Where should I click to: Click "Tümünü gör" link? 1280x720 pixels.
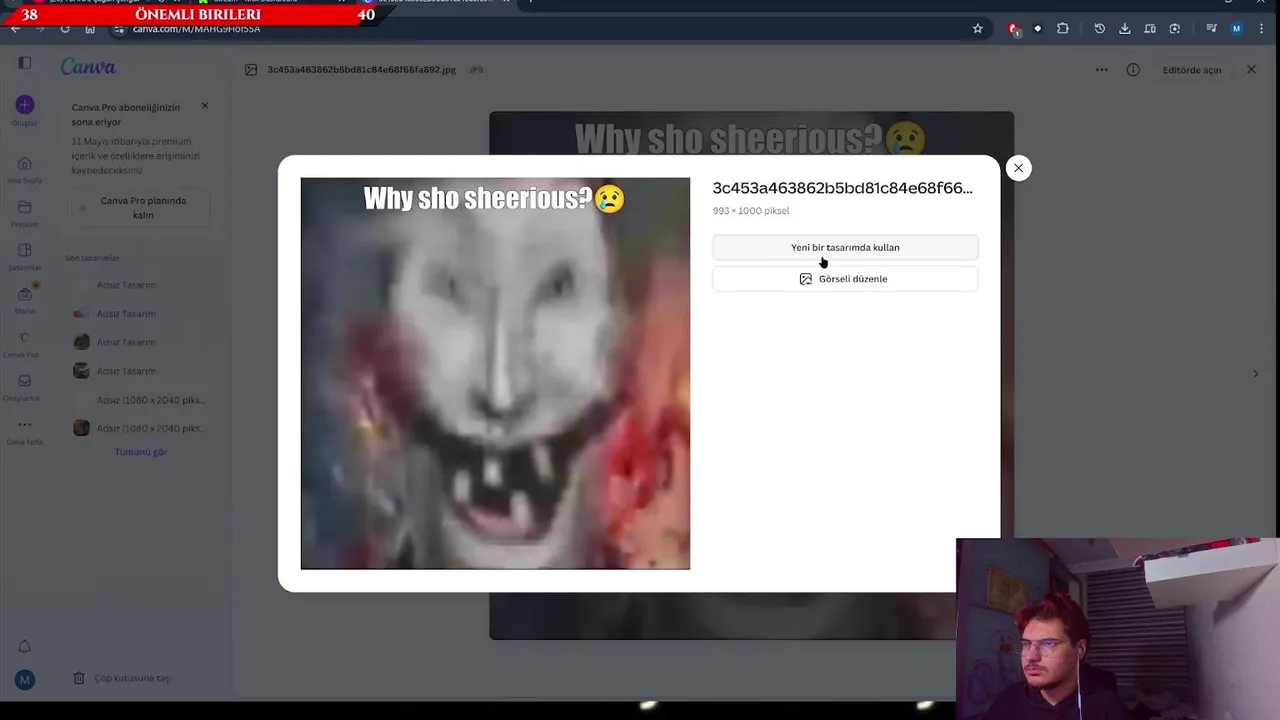140,452
